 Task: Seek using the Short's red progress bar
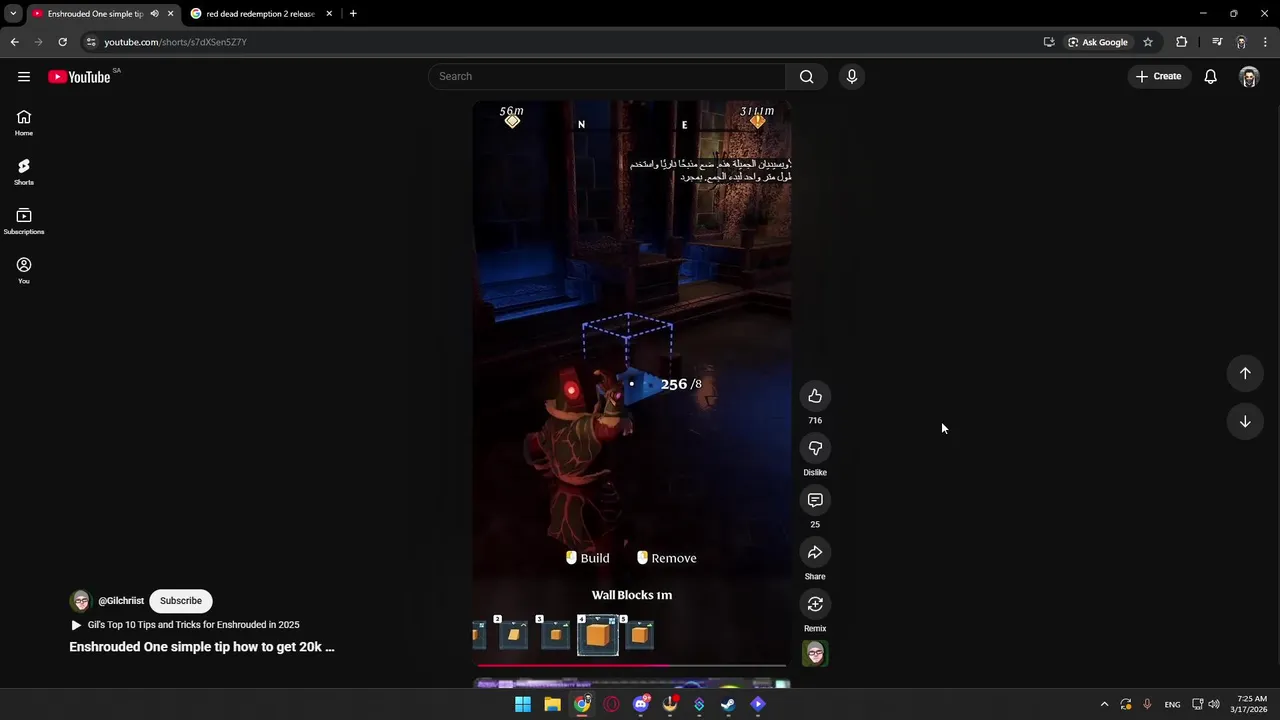[632, 665]
